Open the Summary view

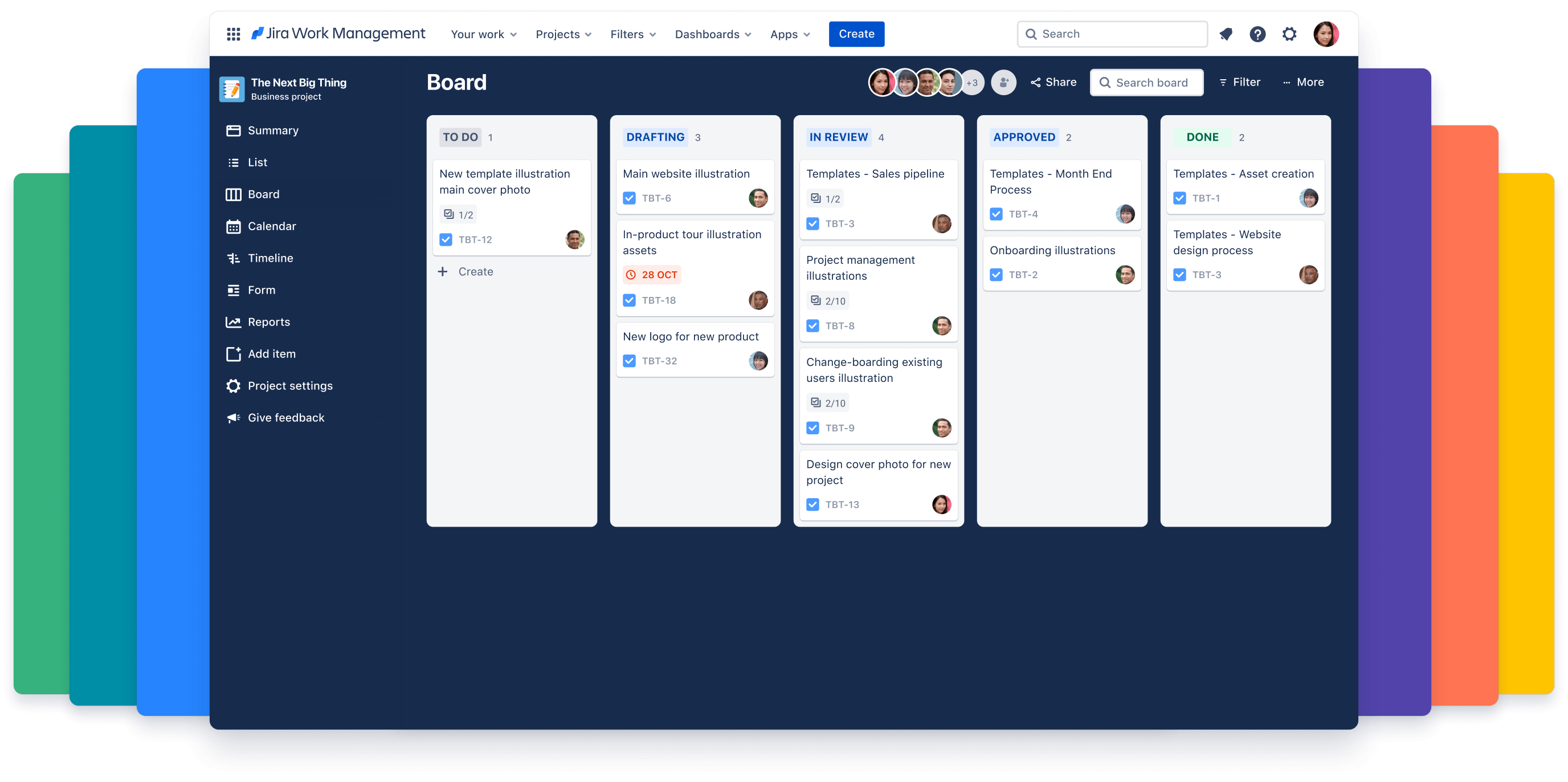point(273,130)
